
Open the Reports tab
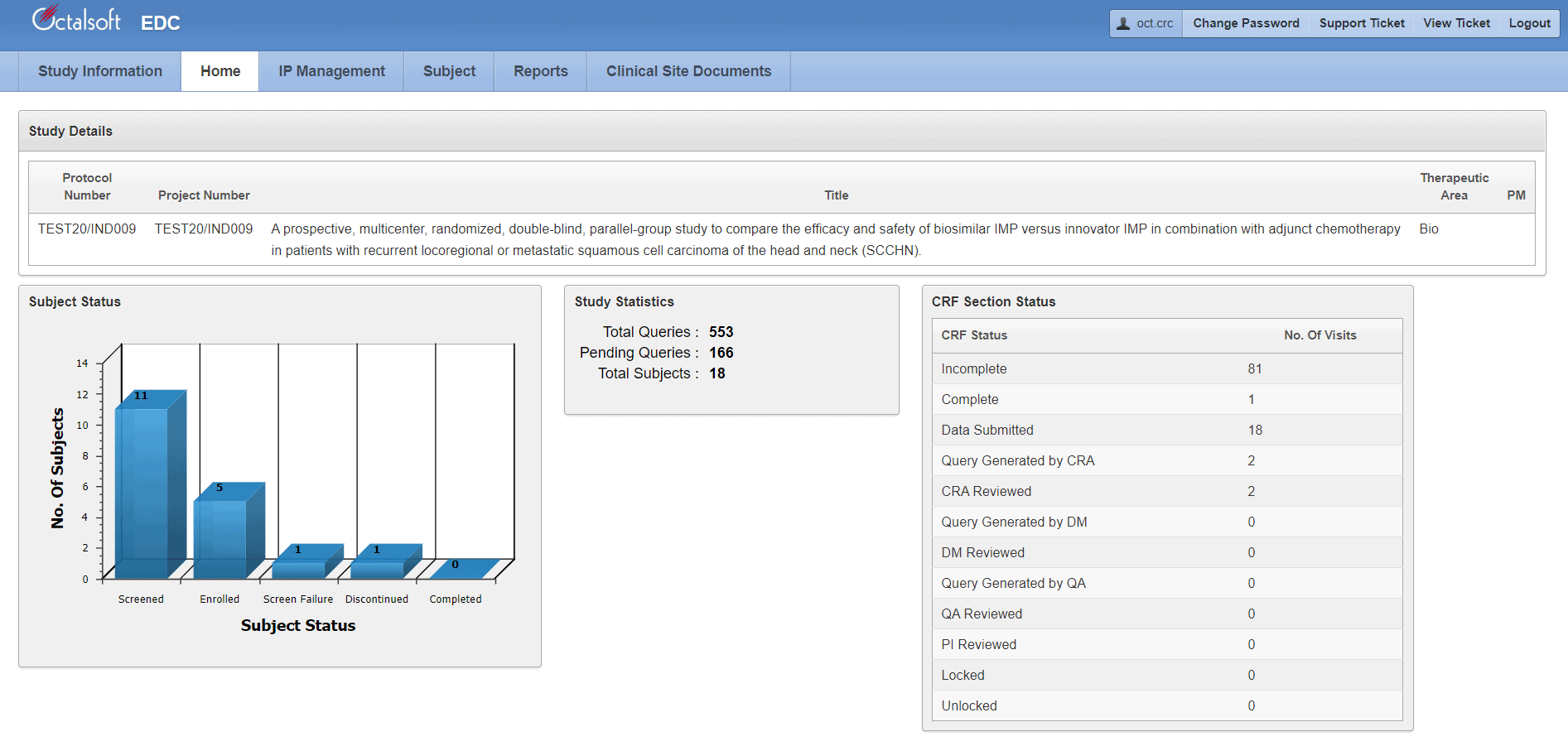540,71
